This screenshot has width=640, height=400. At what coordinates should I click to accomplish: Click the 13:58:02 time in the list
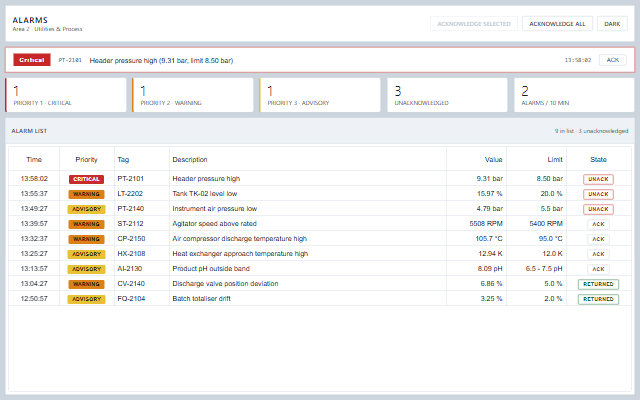tap(34, 179)
